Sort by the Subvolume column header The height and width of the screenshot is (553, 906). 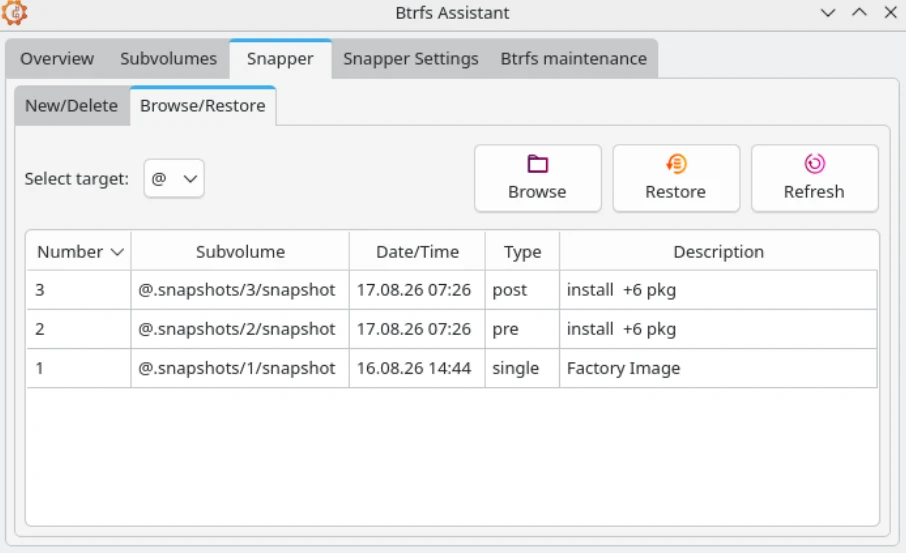(240, 251)
